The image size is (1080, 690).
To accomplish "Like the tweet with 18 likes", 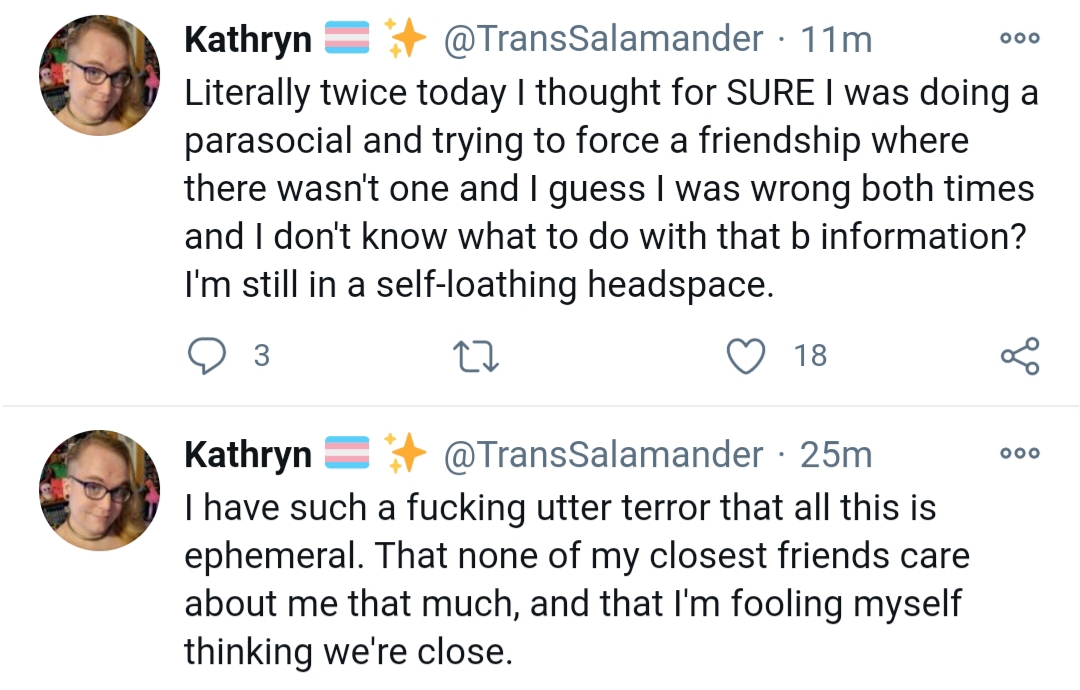I will tap(746, 357).
